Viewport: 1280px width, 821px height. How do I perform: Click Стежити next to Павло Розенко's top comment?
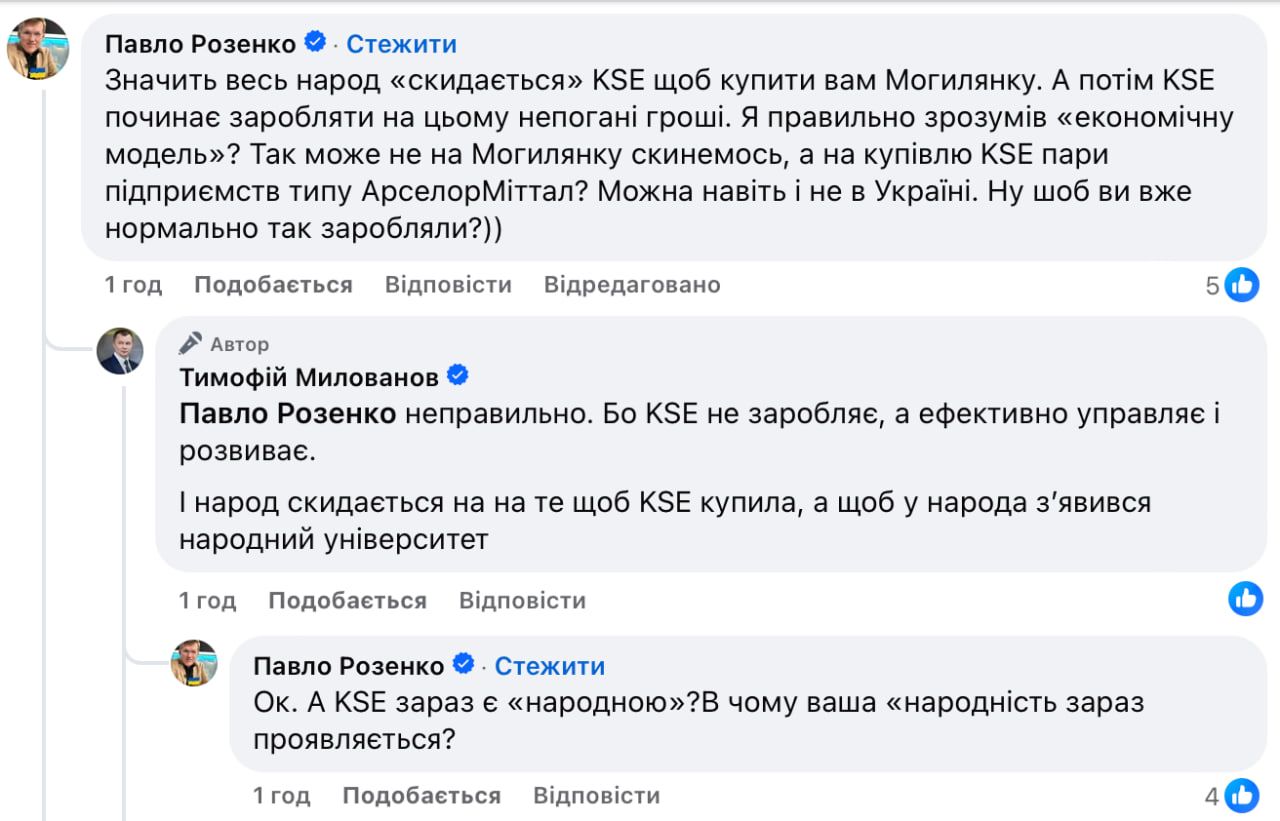(x=400, y=42)
